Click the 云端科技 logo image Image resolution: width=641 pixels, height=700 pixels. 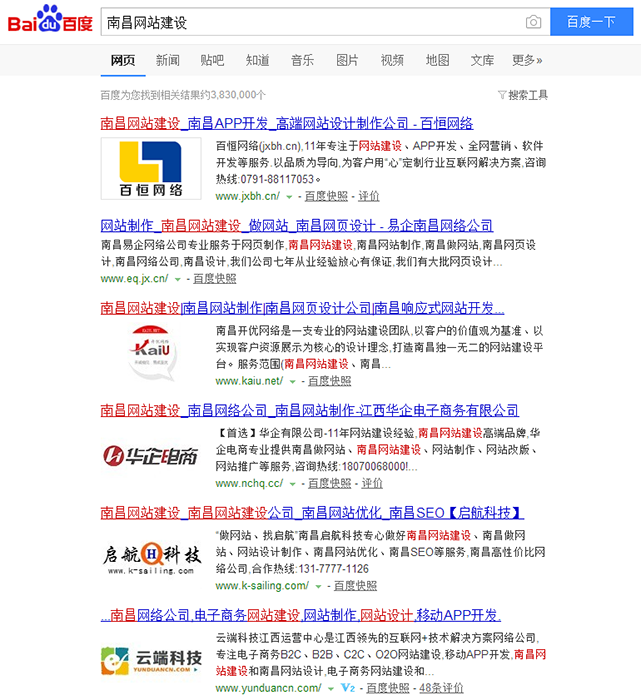click(149, 660)
